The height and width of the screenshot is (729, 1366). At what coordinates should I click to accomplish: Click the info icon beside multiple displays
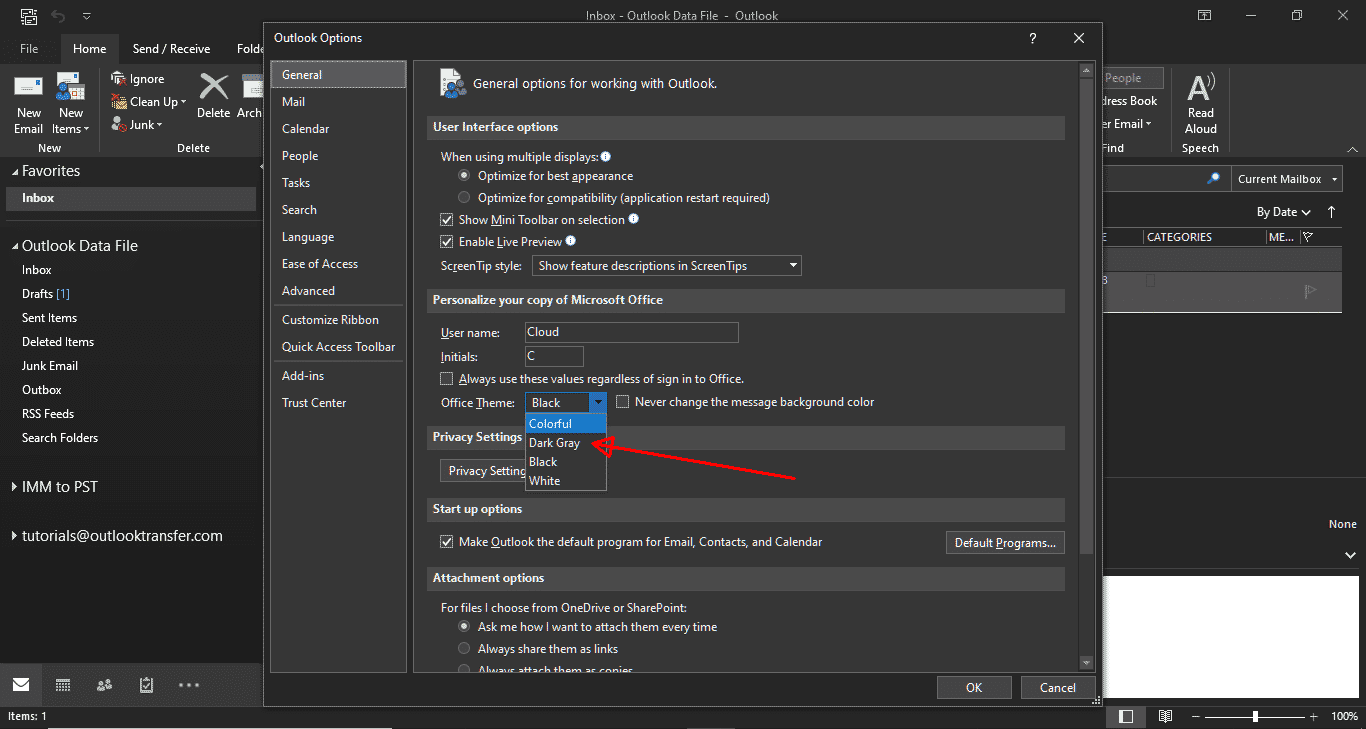pyautogui.click(x=605, y=157)
